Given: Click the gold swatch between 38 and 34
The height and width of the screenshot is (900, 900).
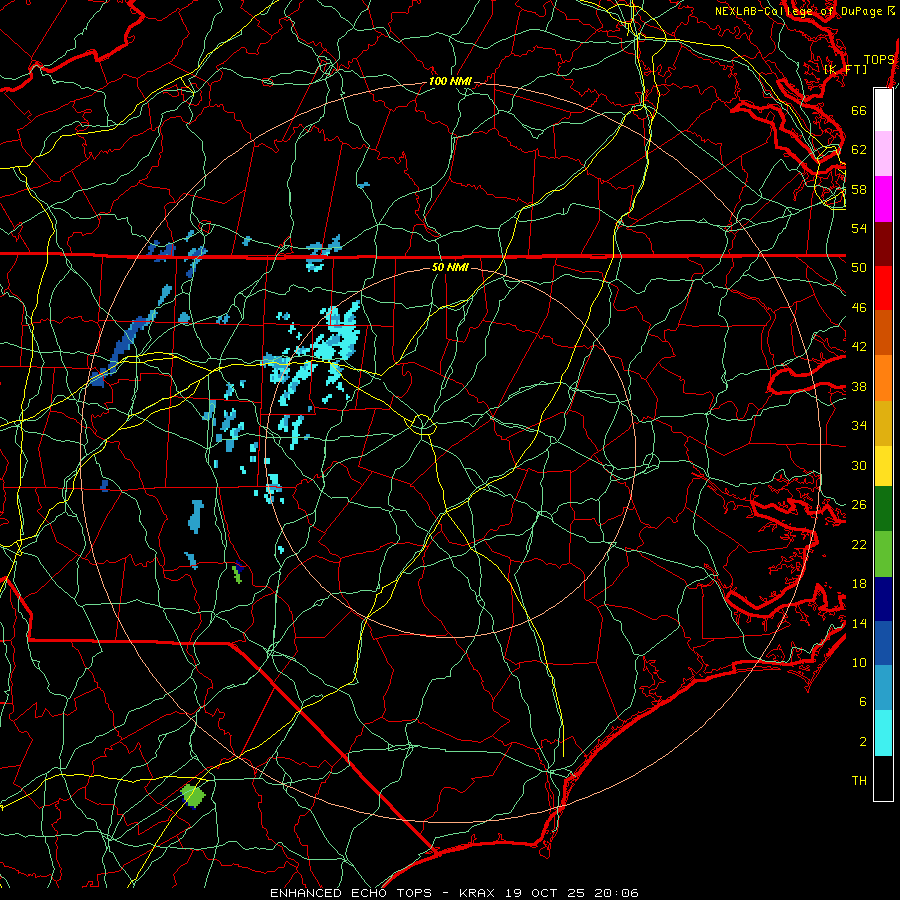Looking at the screenshot, I should tap(883, 423).
